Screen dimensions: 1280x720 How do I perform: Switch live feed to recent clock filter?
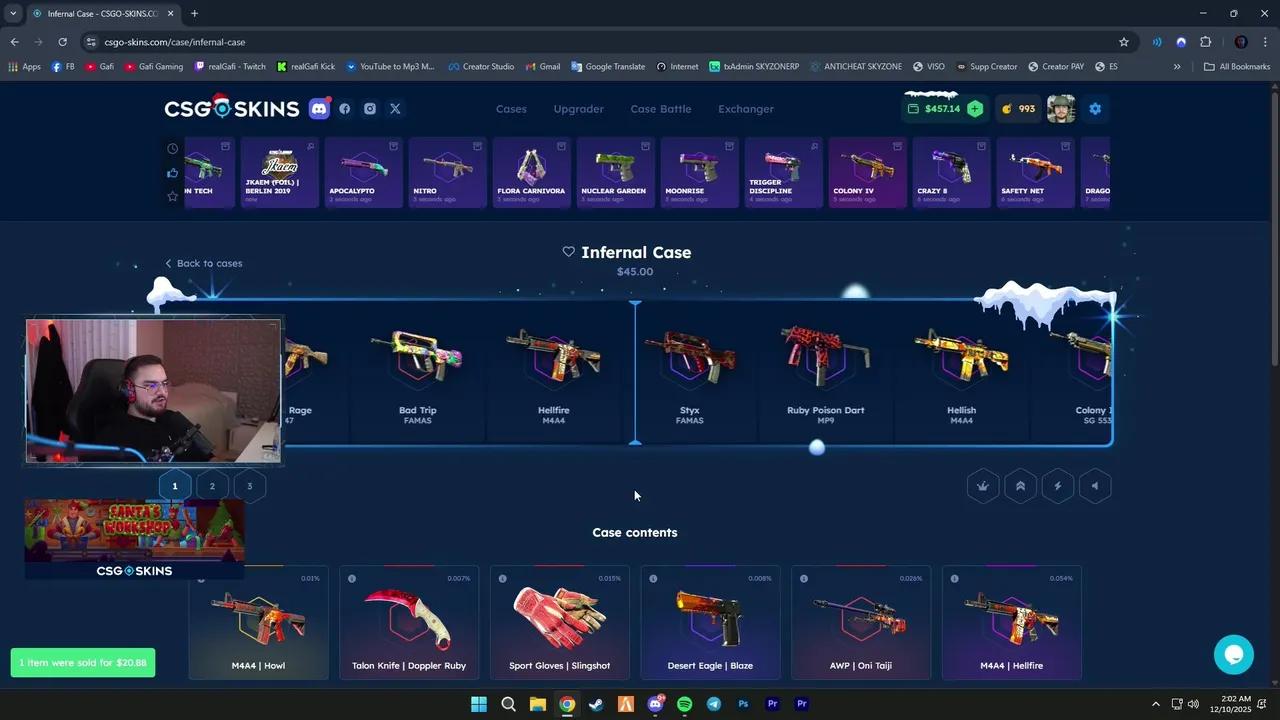pos(173,149)
